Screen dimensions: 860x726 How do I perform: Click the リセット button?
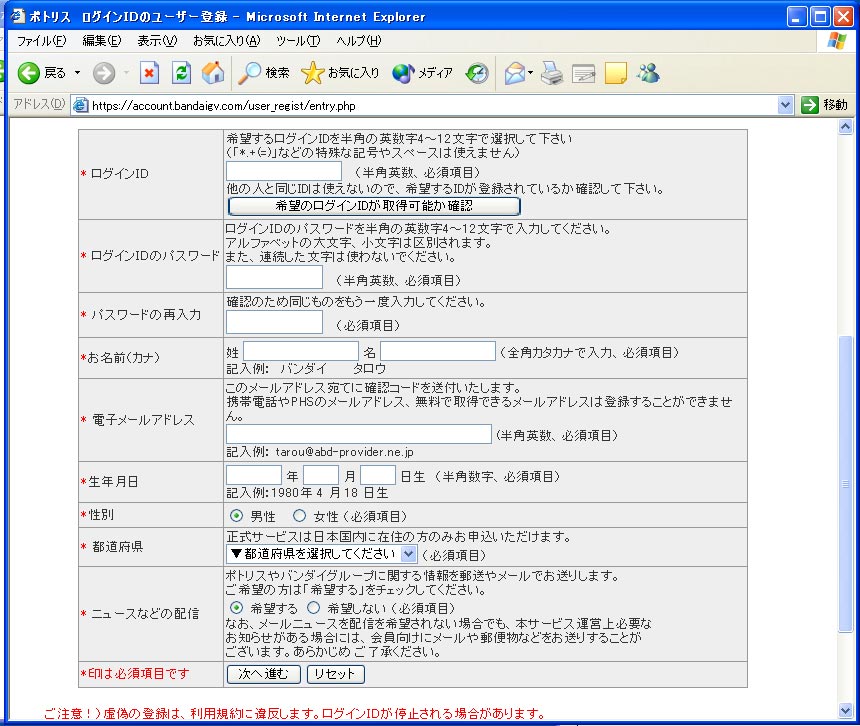[x=336, y=674]
